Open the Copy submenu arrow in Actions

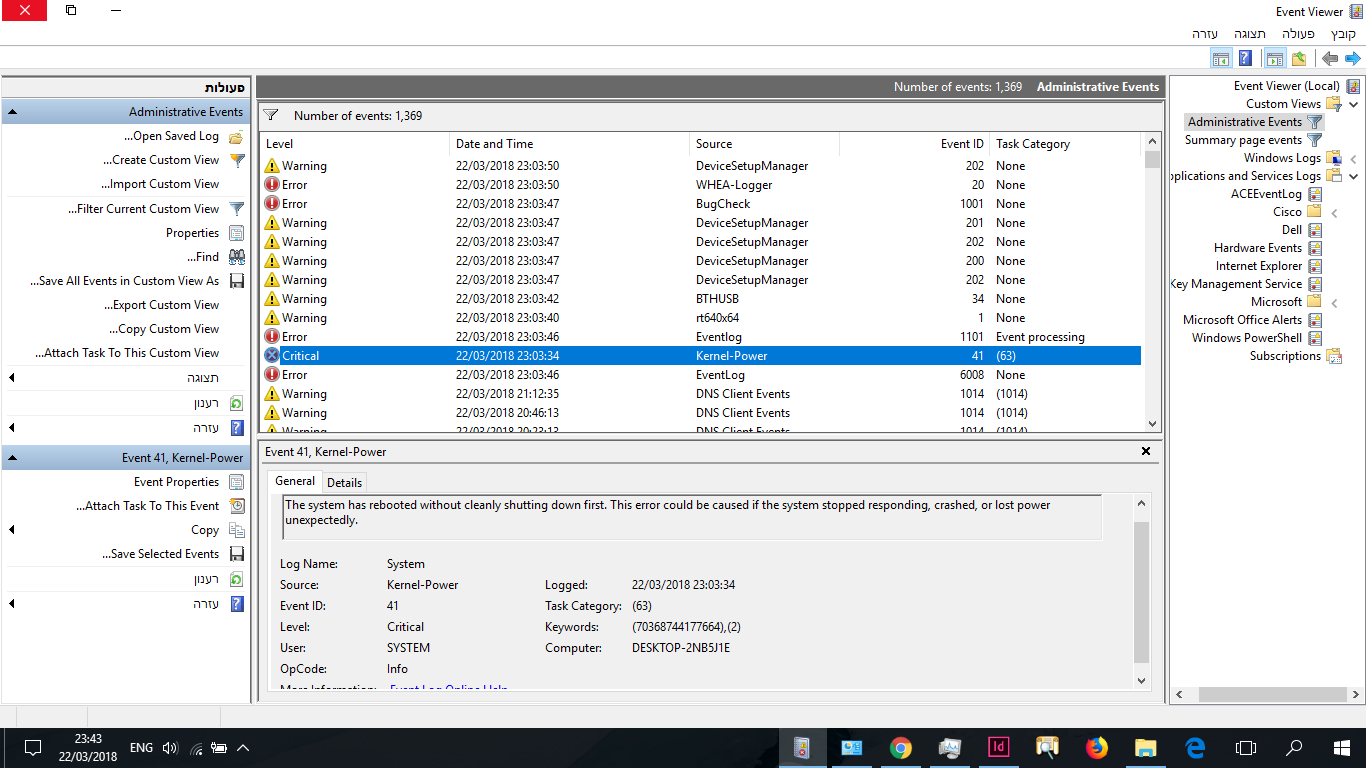[12, 530]
